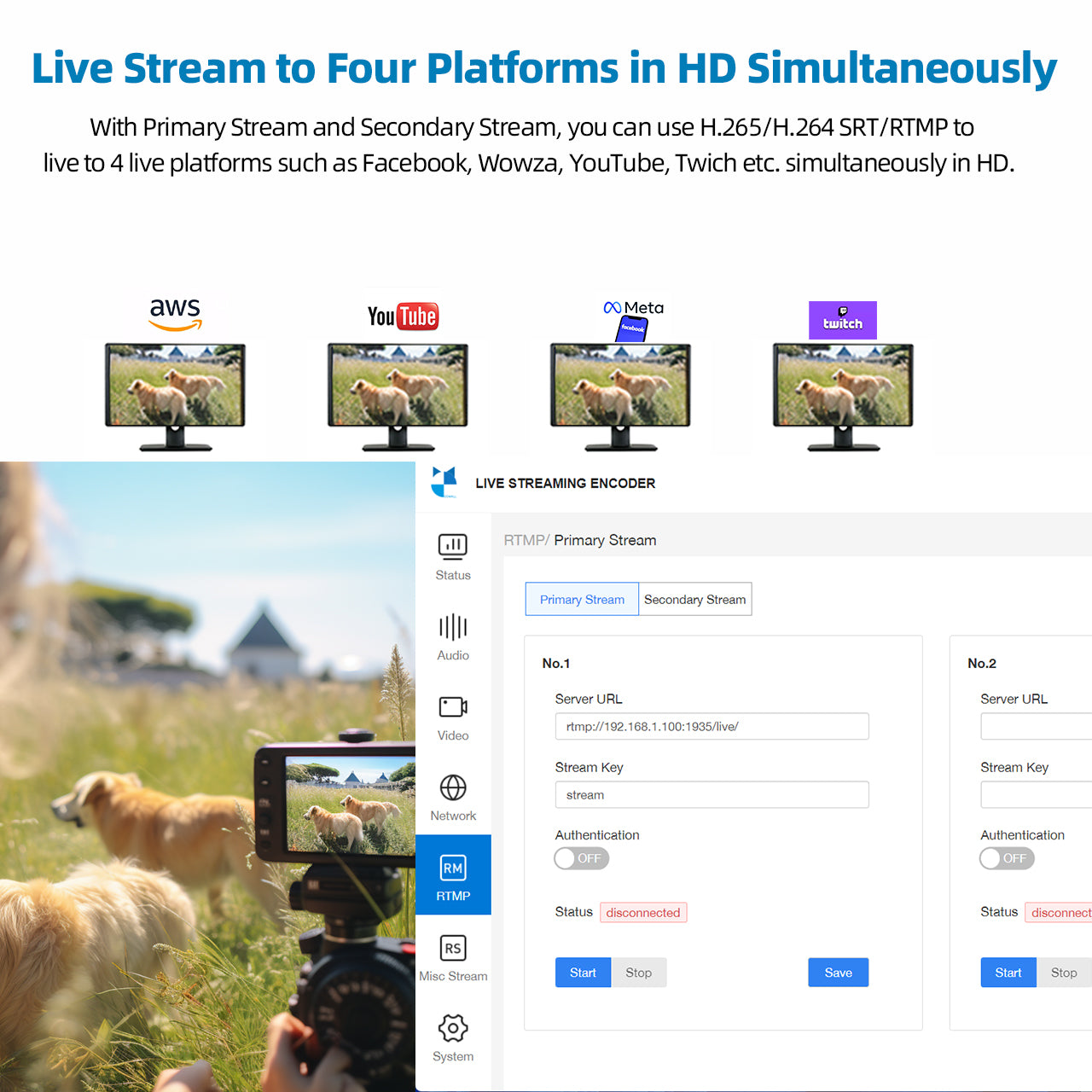This screenshot has height=1092, width=1092.
Task: Select the RTMP sidebar item
Action: tap(453, 874)
